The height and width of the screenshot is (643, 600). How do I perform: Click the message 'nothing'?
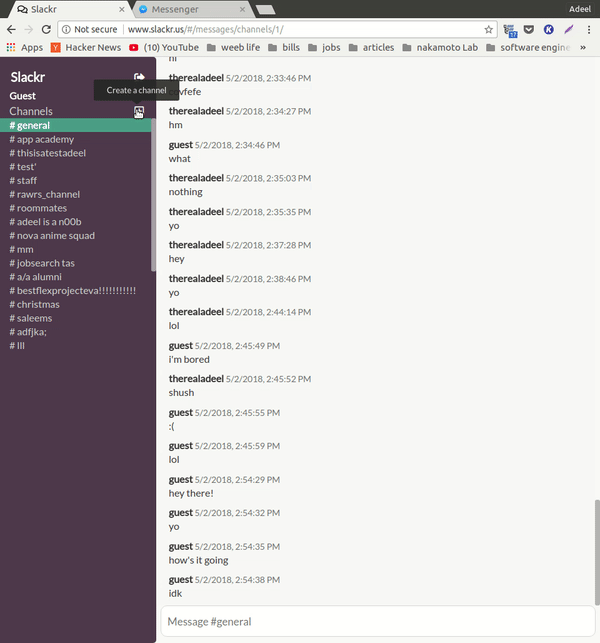tap(185, 192)
